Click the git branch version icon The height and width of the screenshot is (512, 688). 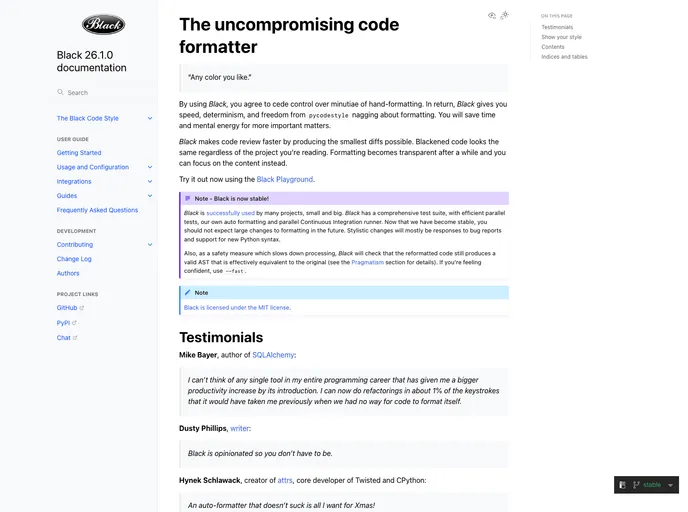tap(636, 485)
